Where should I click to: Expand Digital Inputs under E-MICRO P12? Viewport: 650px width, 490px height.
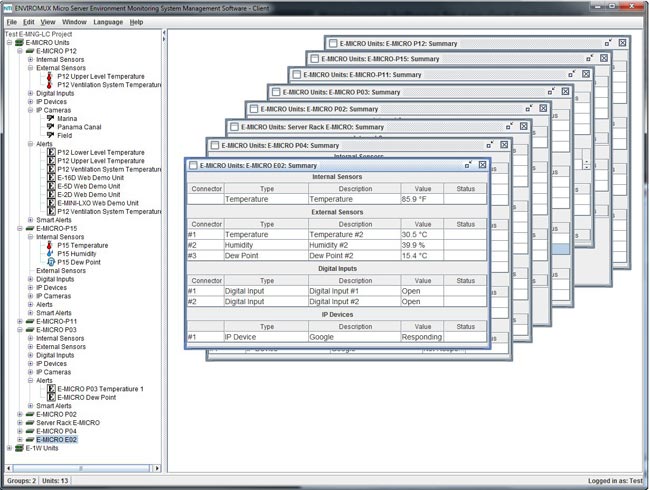(30, 93)
